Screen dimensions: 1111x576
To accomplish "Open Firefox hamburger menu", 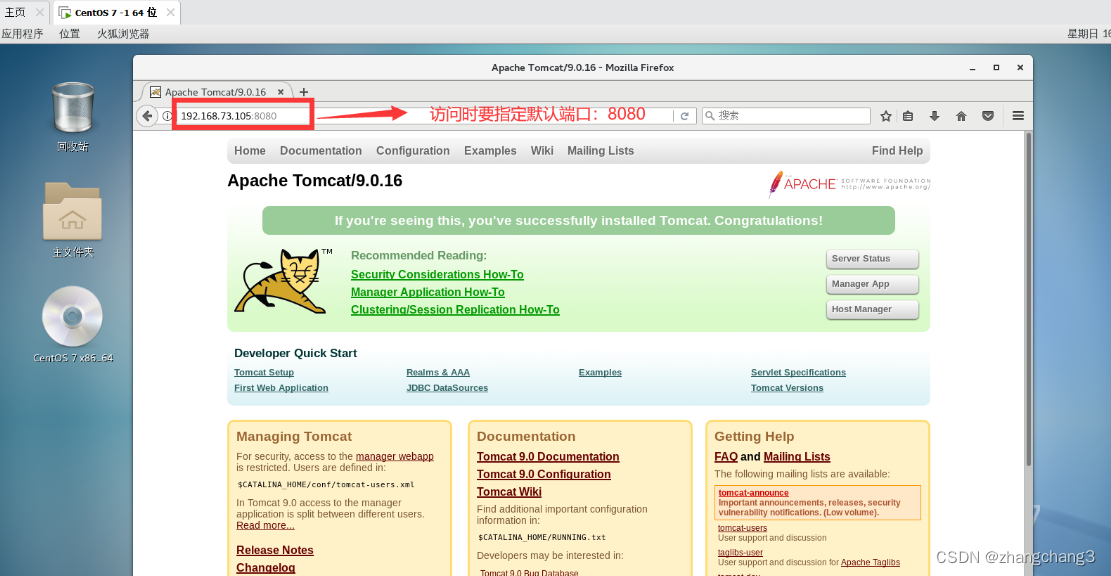I will (1018, 116).
